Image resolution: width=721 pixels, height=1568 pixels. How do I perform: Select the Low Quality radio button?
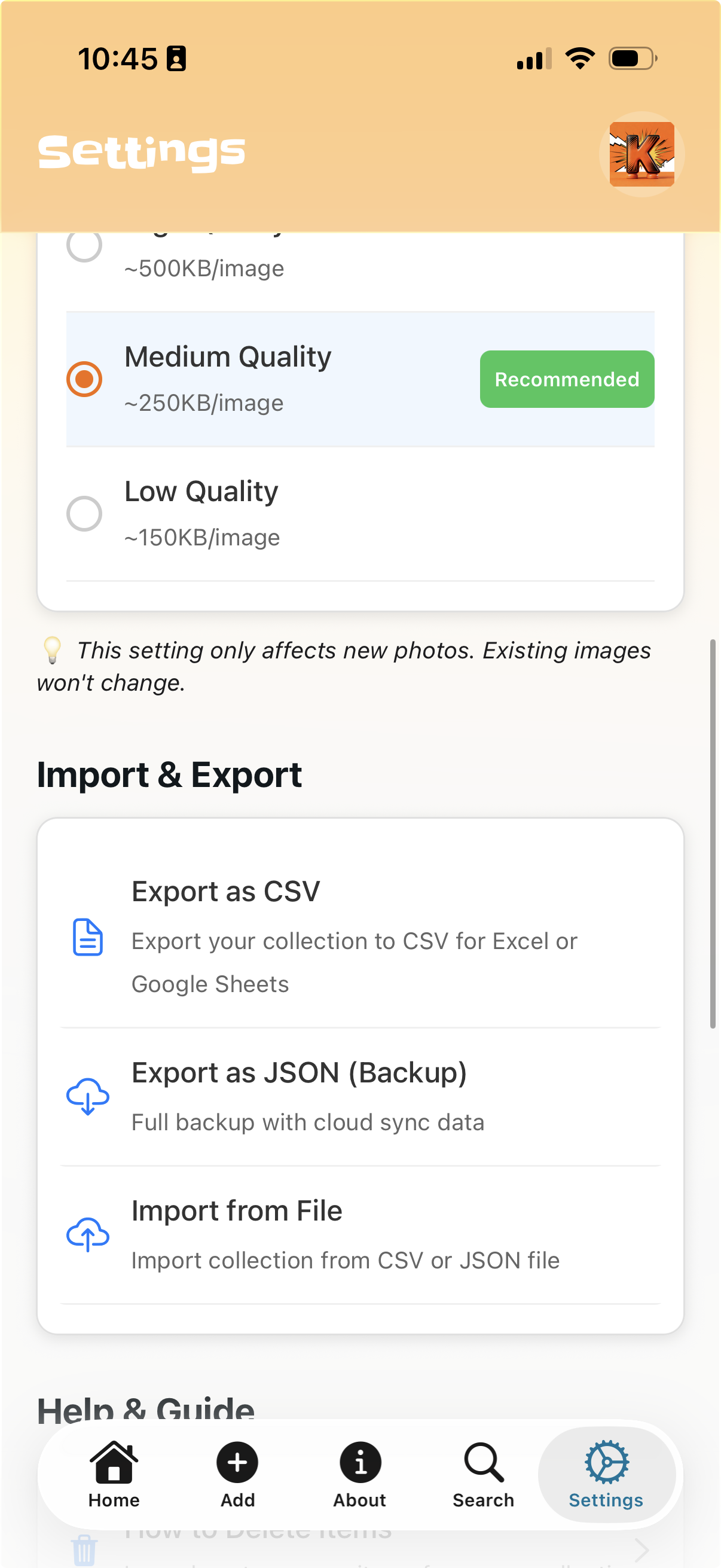coord(84,514)
